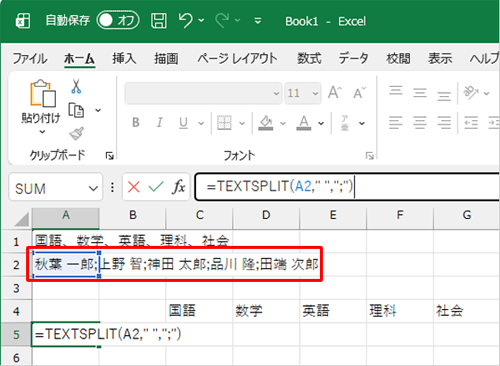Viewport: 500px width, 366px height.
Task: Apply font color A swatch
Action: coord(304,123)
